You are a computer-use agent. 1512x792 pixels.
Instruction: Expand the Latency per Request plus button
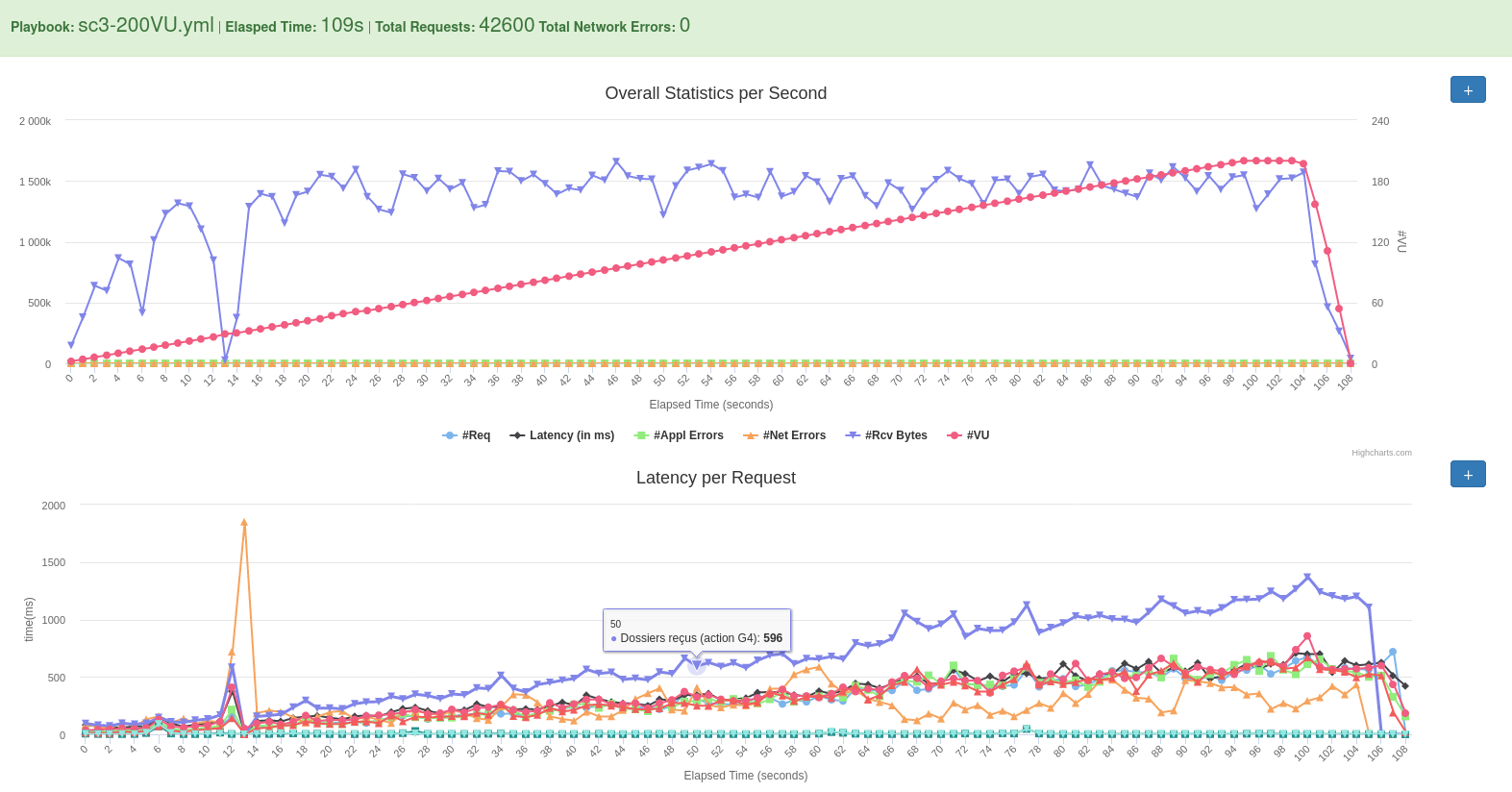click(1467, 474)
